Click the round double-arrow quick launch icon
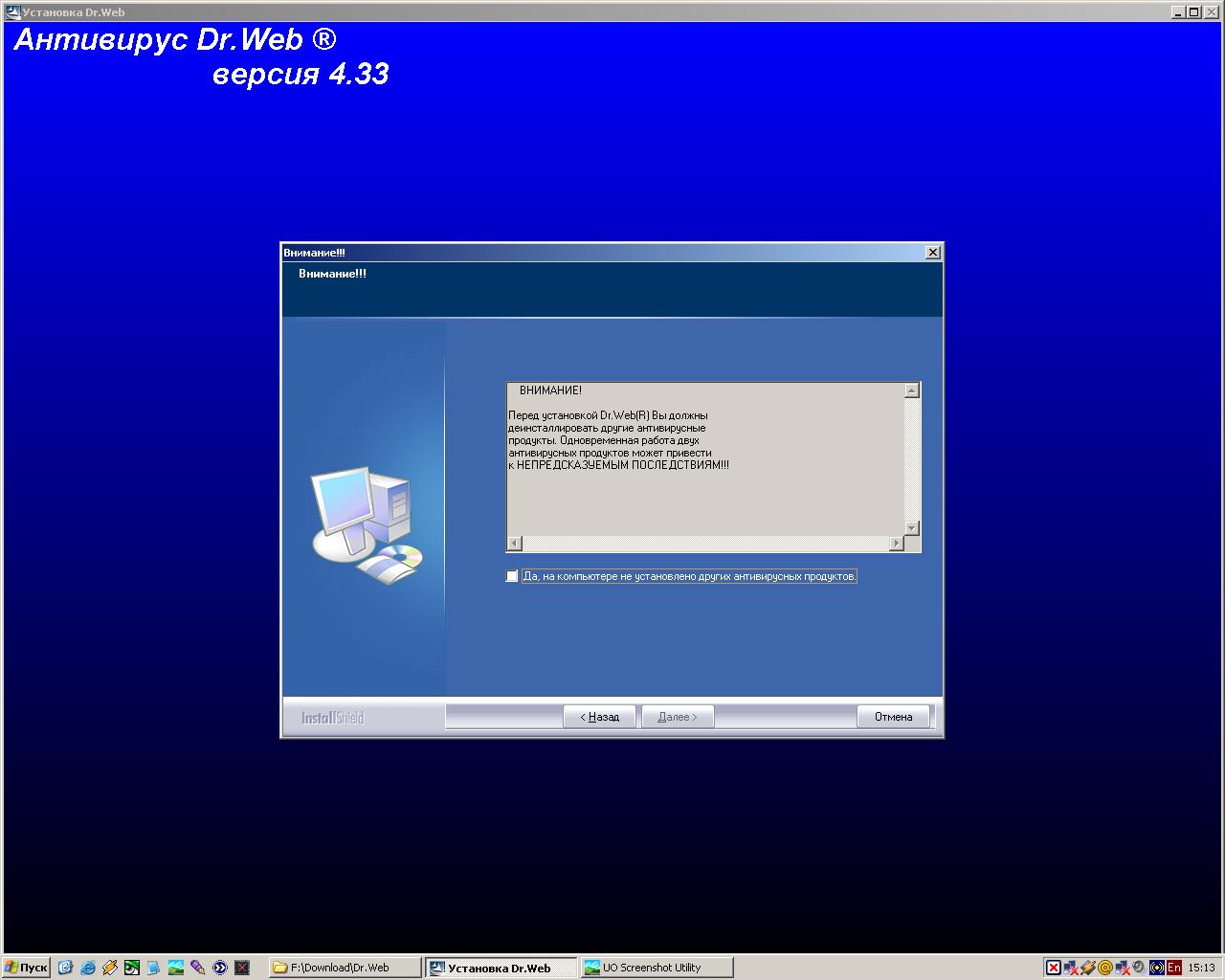The width and height of the screenshot is (1225, 980). (220, 968)
